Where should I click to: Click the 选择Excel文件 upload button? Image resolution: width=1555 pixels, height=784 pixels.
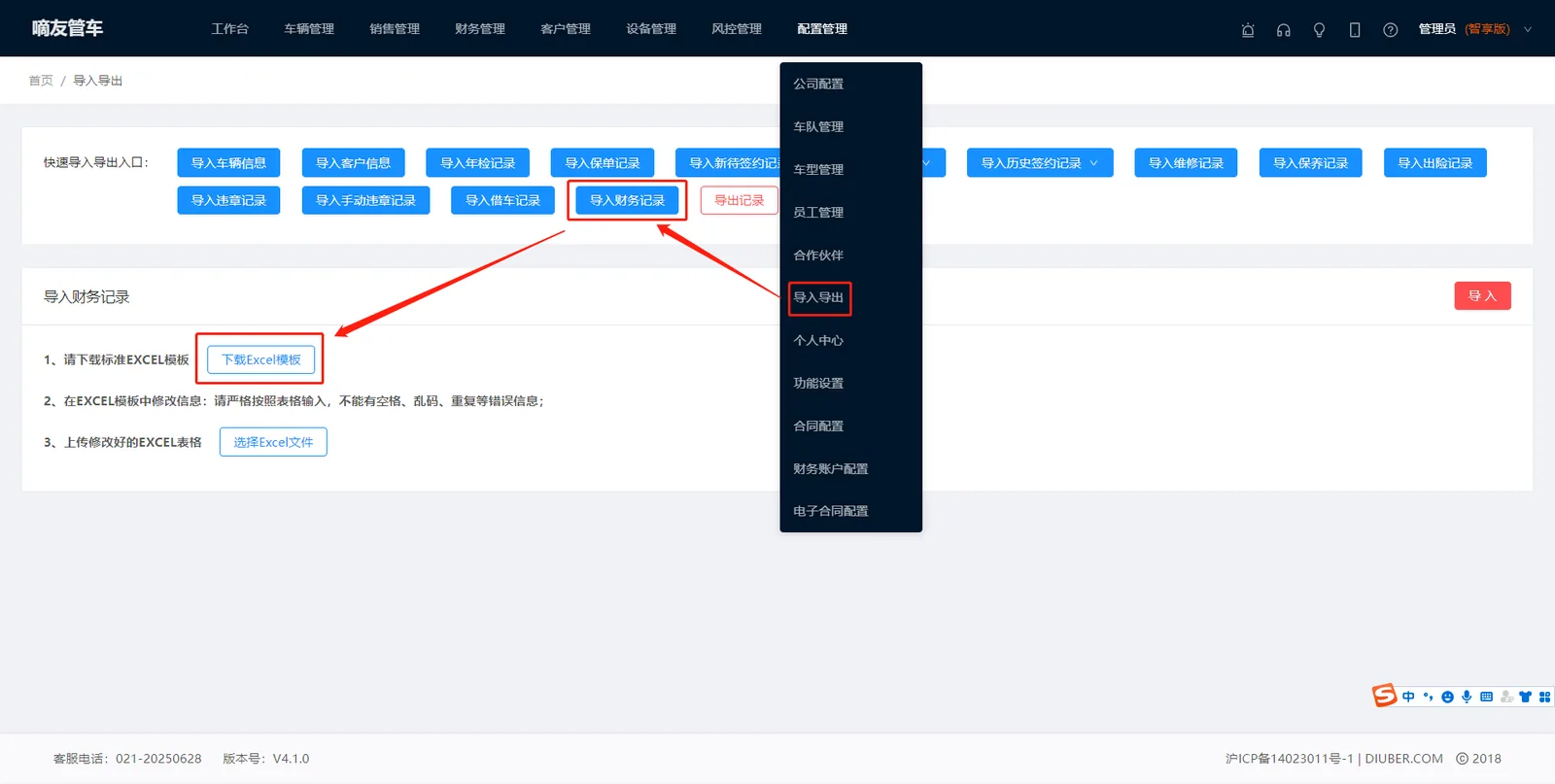[273, 442]
